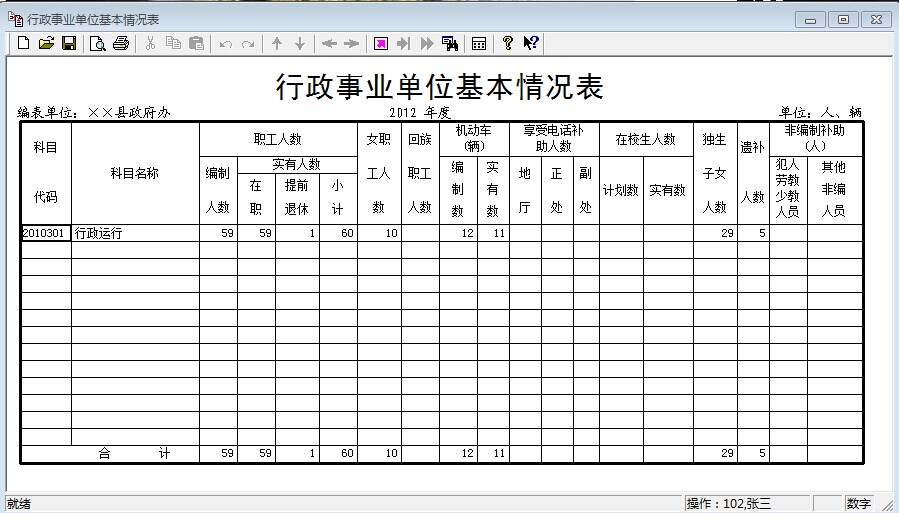
Task: Open a file with the folder icon
Action: (46, 43)
